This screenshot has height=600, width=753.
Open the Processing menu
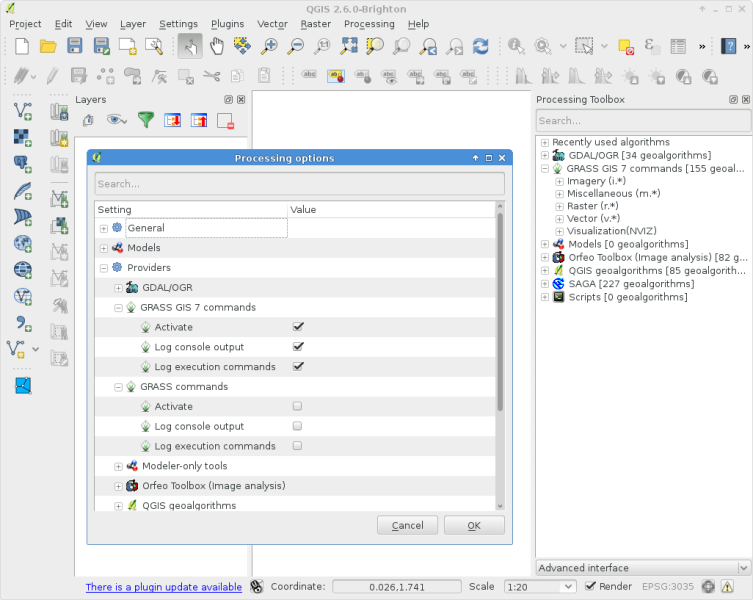coord(369,24)
